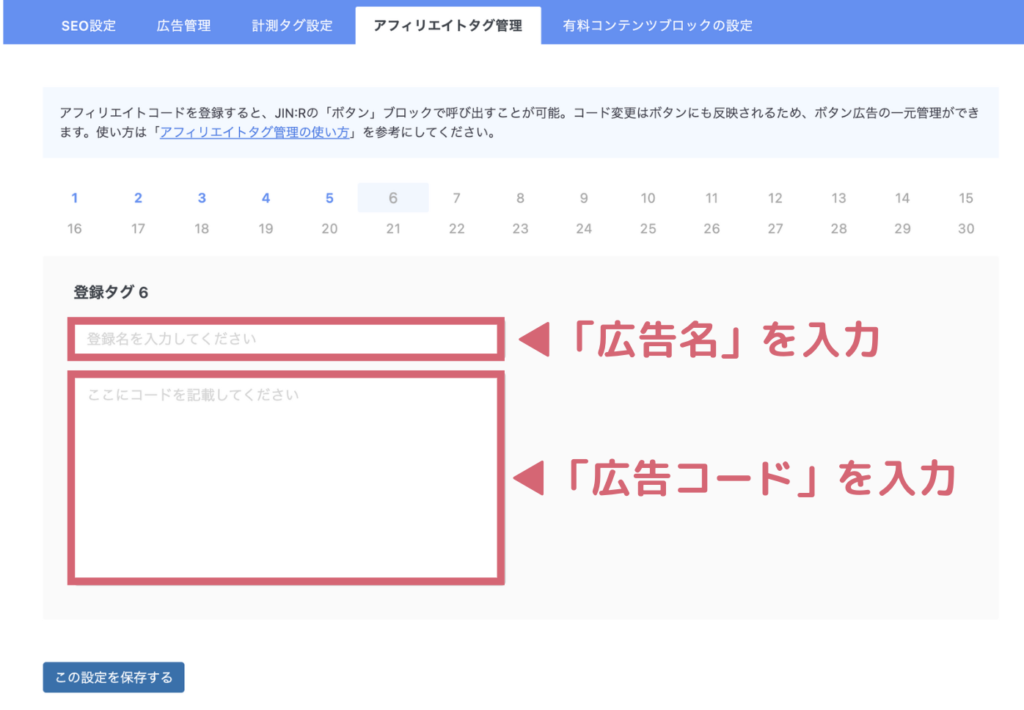Open tag slot number 16
Screen dimensions: 1024x710
(75, 229)
